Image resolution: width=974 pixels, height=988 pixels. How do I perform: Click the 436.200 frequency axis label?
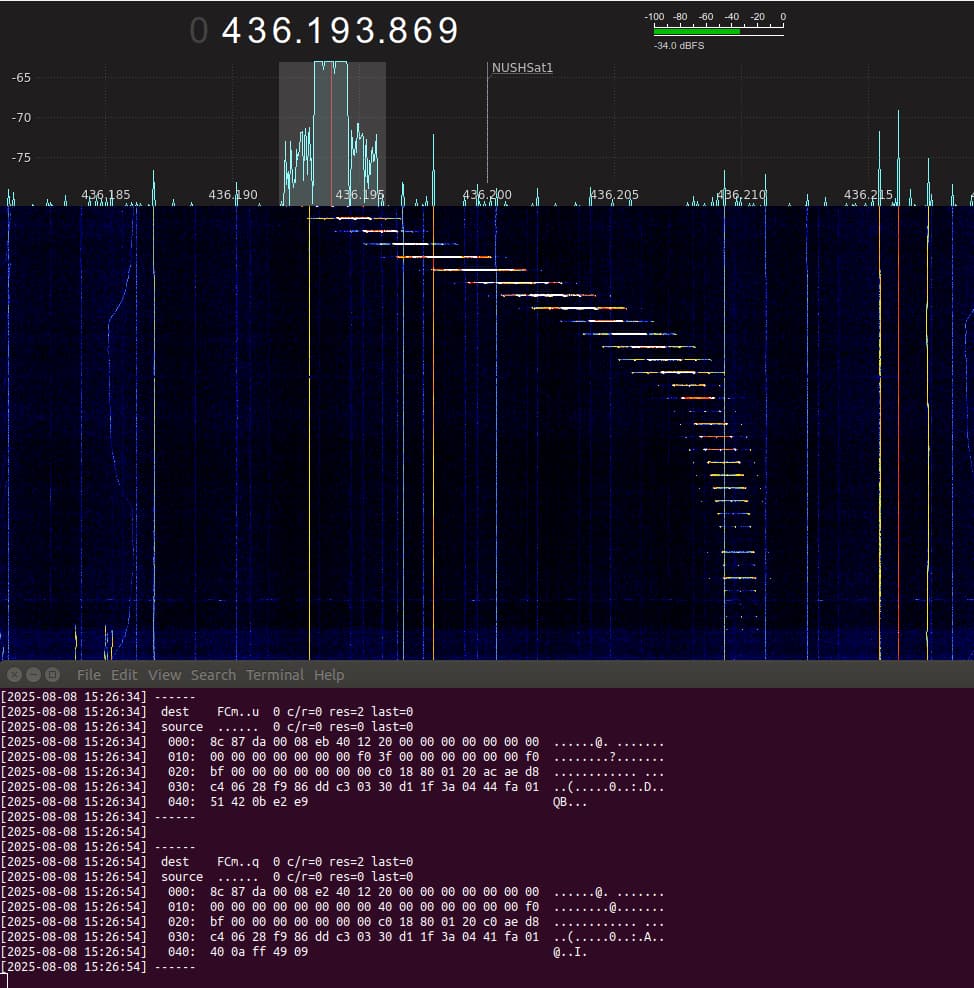[x=487, y=195]
